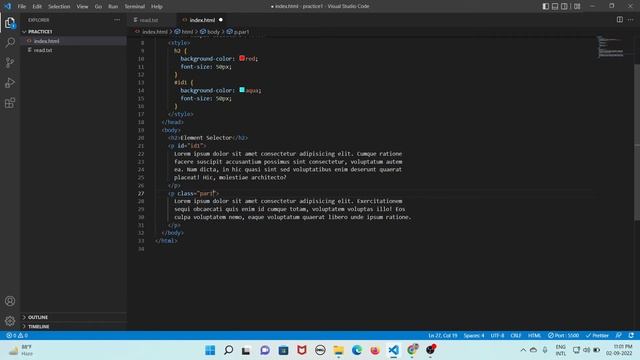640x360 pixels.
Task: Click the editor vertical scrollbar
Action: tap(637, 142)
